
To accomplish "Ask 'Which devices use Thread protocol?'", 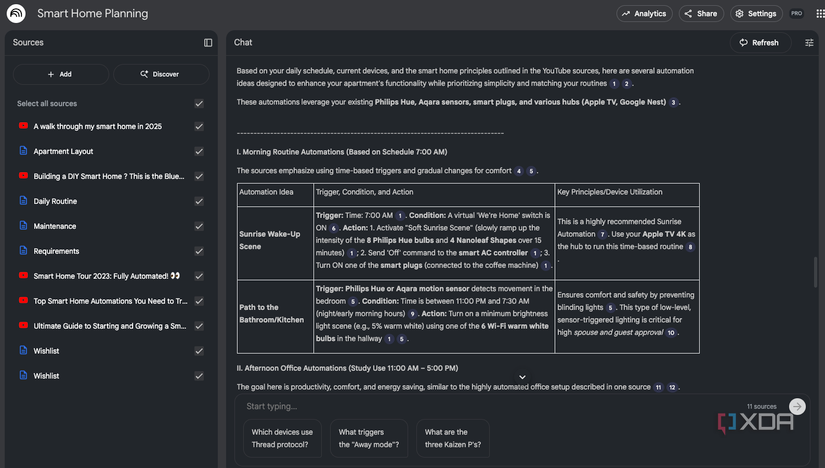I will click(x=282, y=439).
